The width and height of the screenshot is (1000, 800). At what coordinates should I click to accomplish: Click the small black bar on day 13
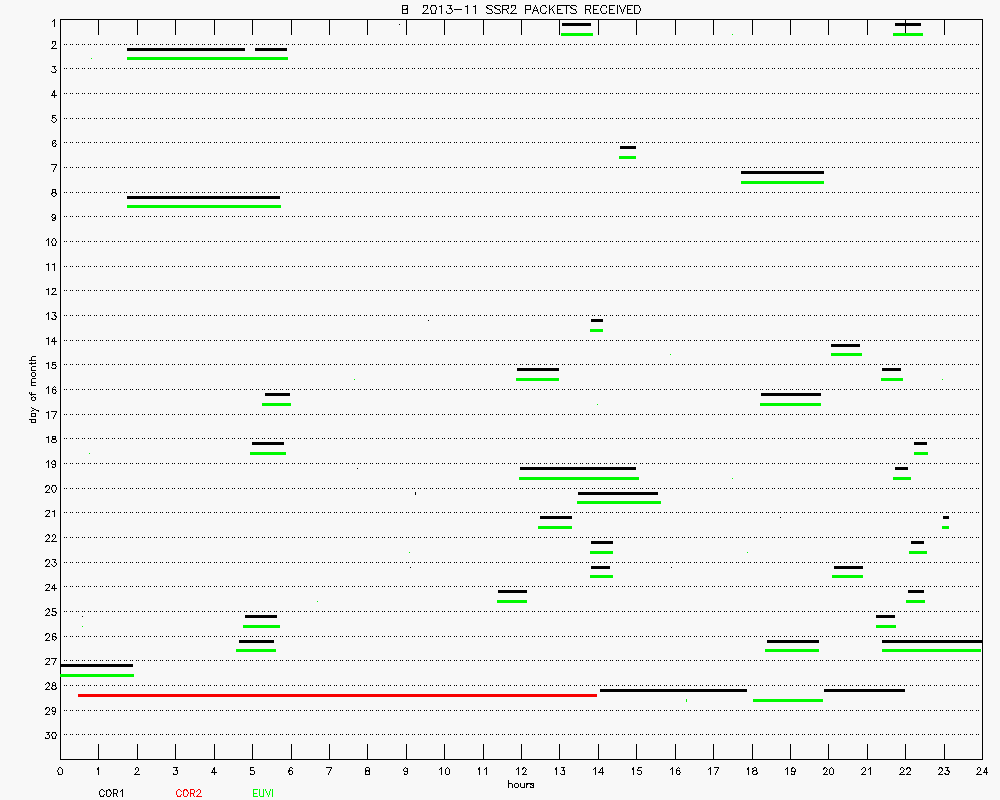point(596,321)
